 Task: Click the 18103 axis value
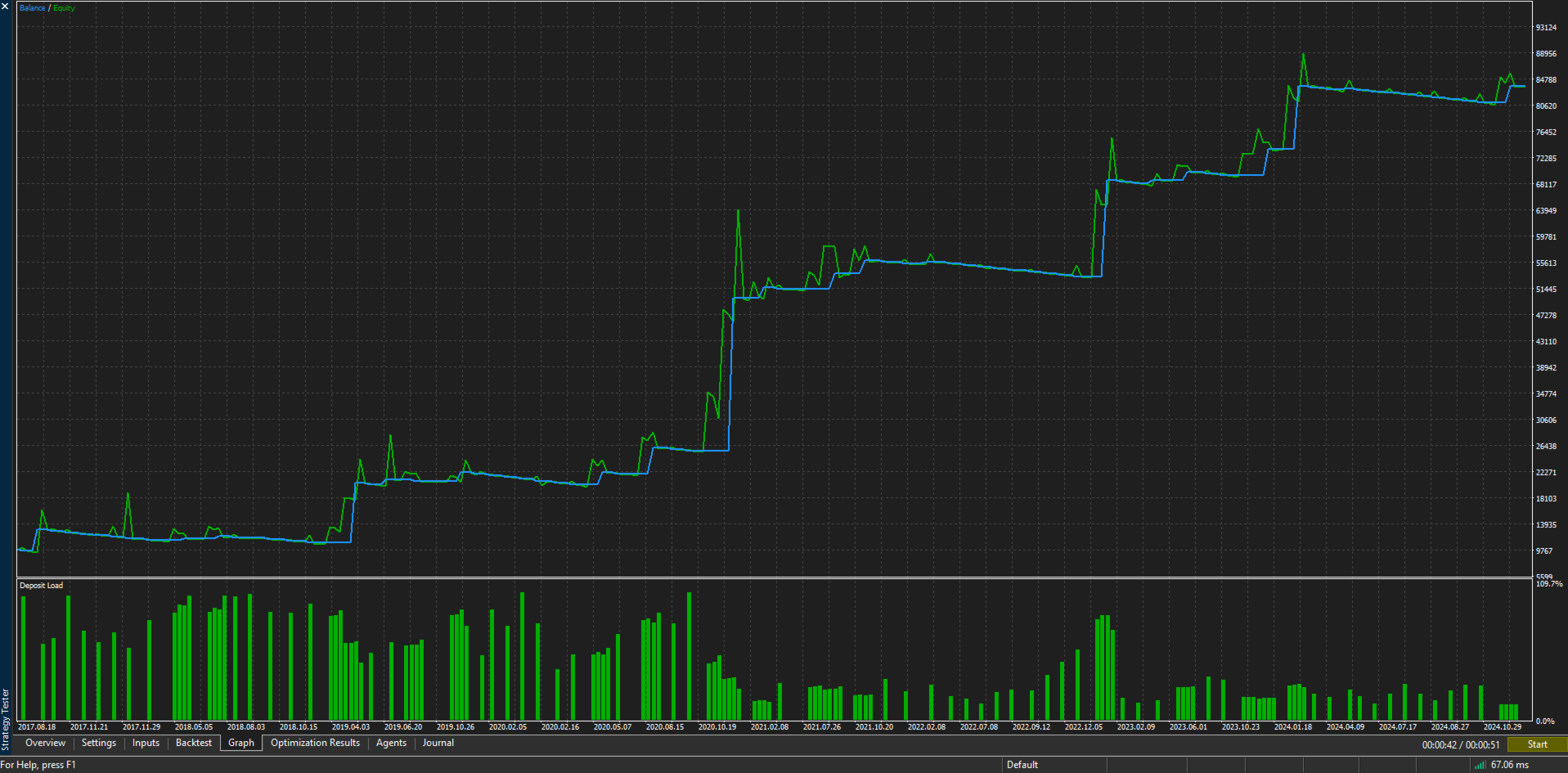coord(1546,499)
